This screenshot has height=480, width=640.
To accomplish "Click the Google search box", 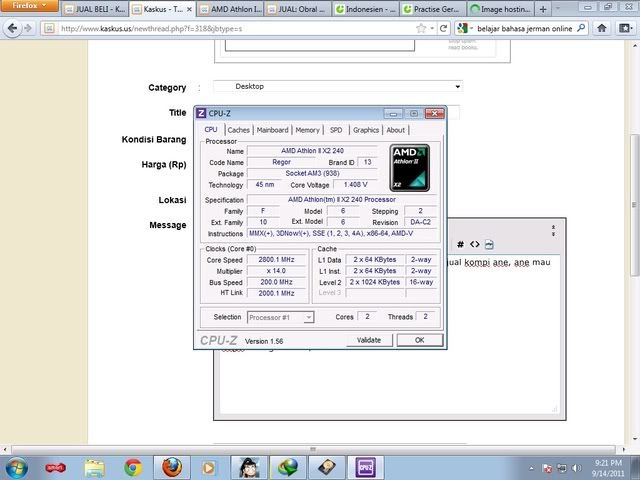I will [524, 29].
